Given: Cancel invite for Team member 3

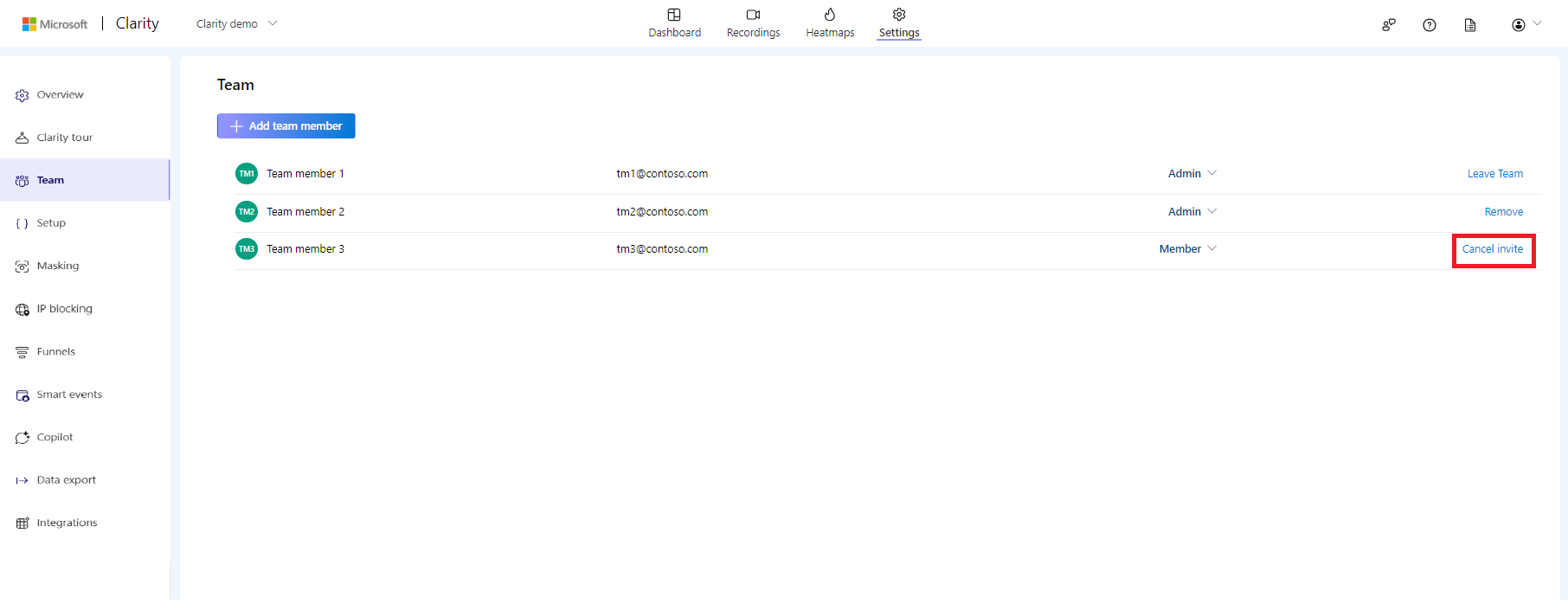Looking at the screenshot, I should [1493, 249].
